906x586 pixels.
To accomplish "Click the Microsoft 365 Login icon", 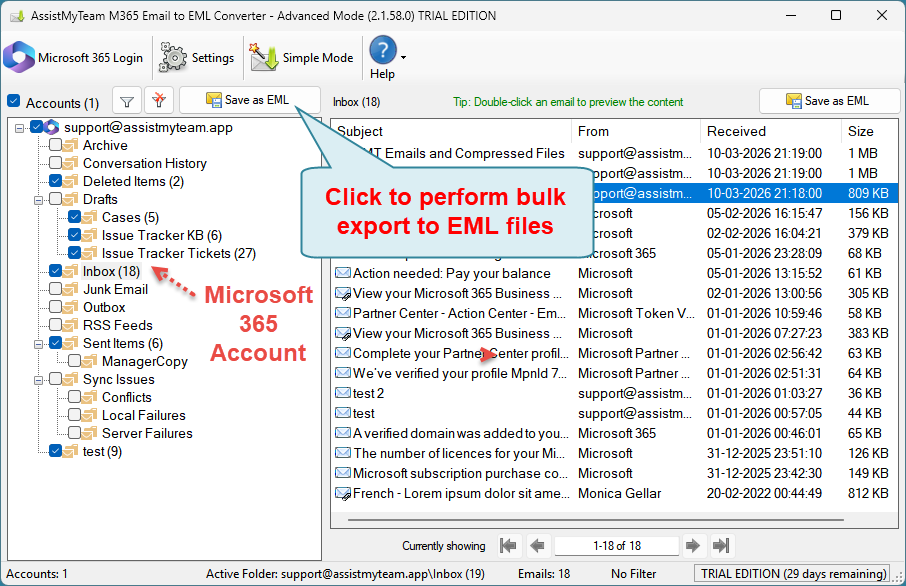I will click(20, 57).
